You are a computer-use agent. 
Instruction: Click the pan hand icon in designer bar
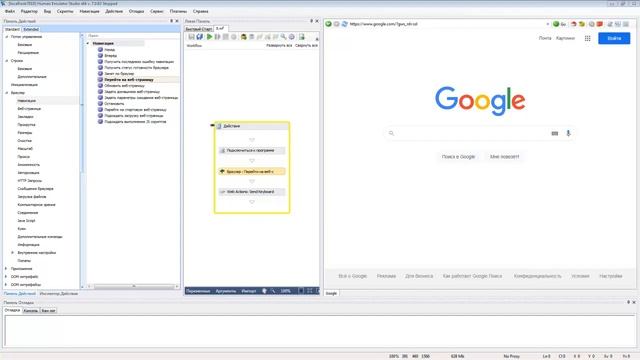pyautogui.click(x=264, y=291)
